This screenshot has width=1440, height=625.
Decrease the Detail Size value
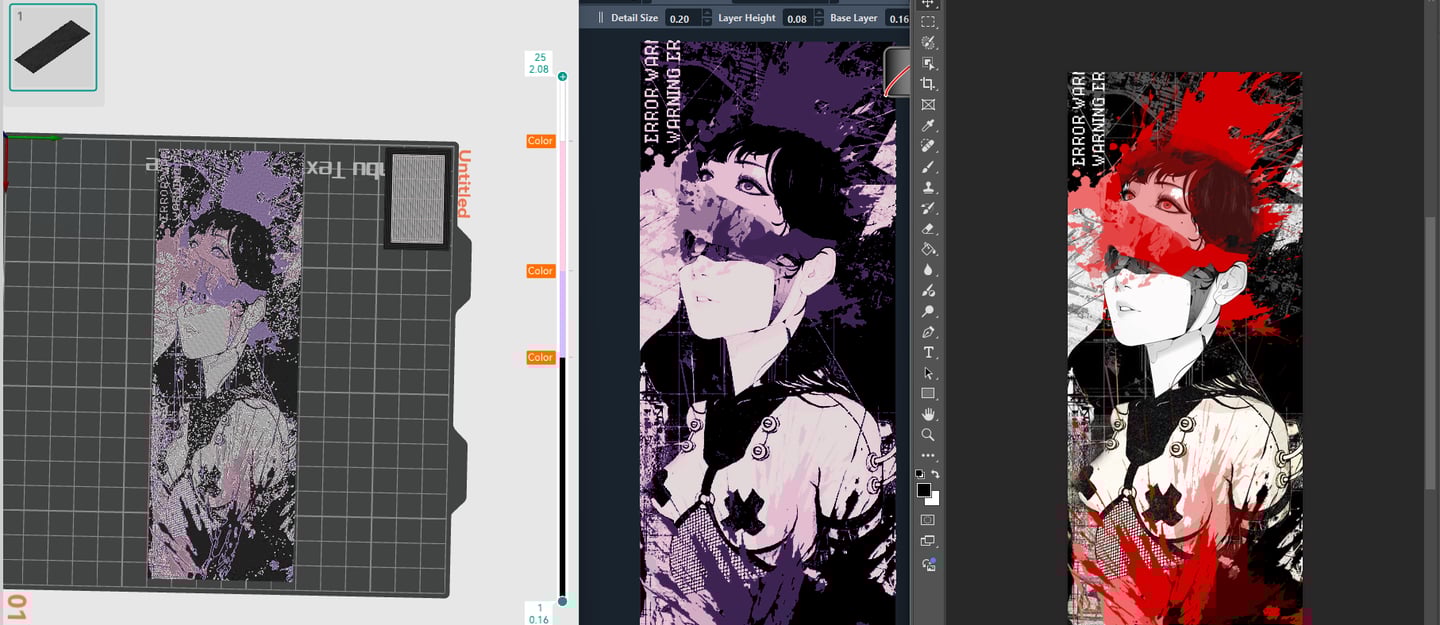click(707, 22)
